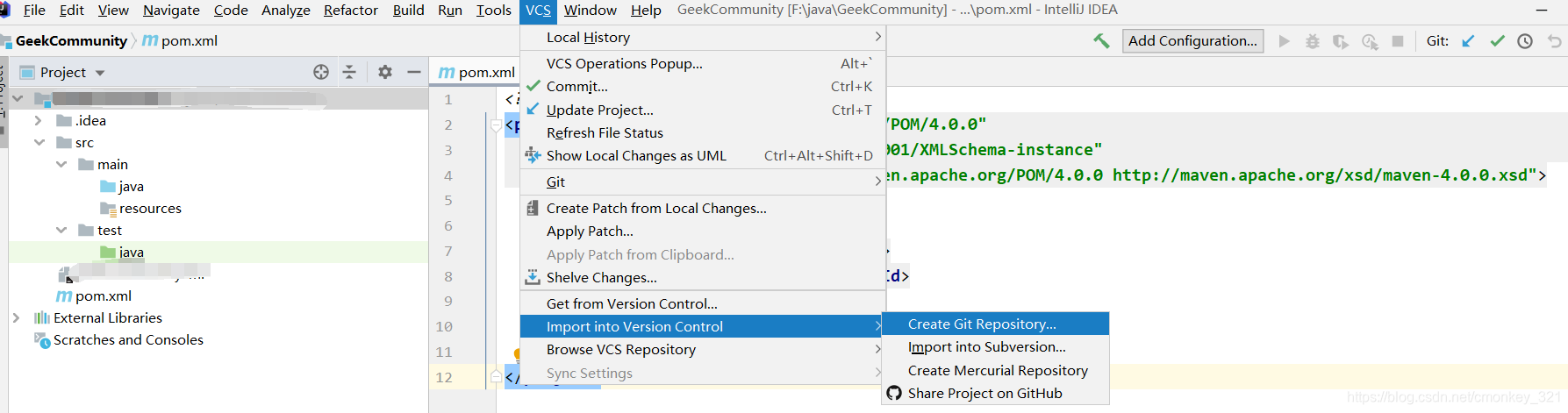Open Project panel settings gear
The height and width of the screenshot is (413, 1568).
[x=385, y=72]
